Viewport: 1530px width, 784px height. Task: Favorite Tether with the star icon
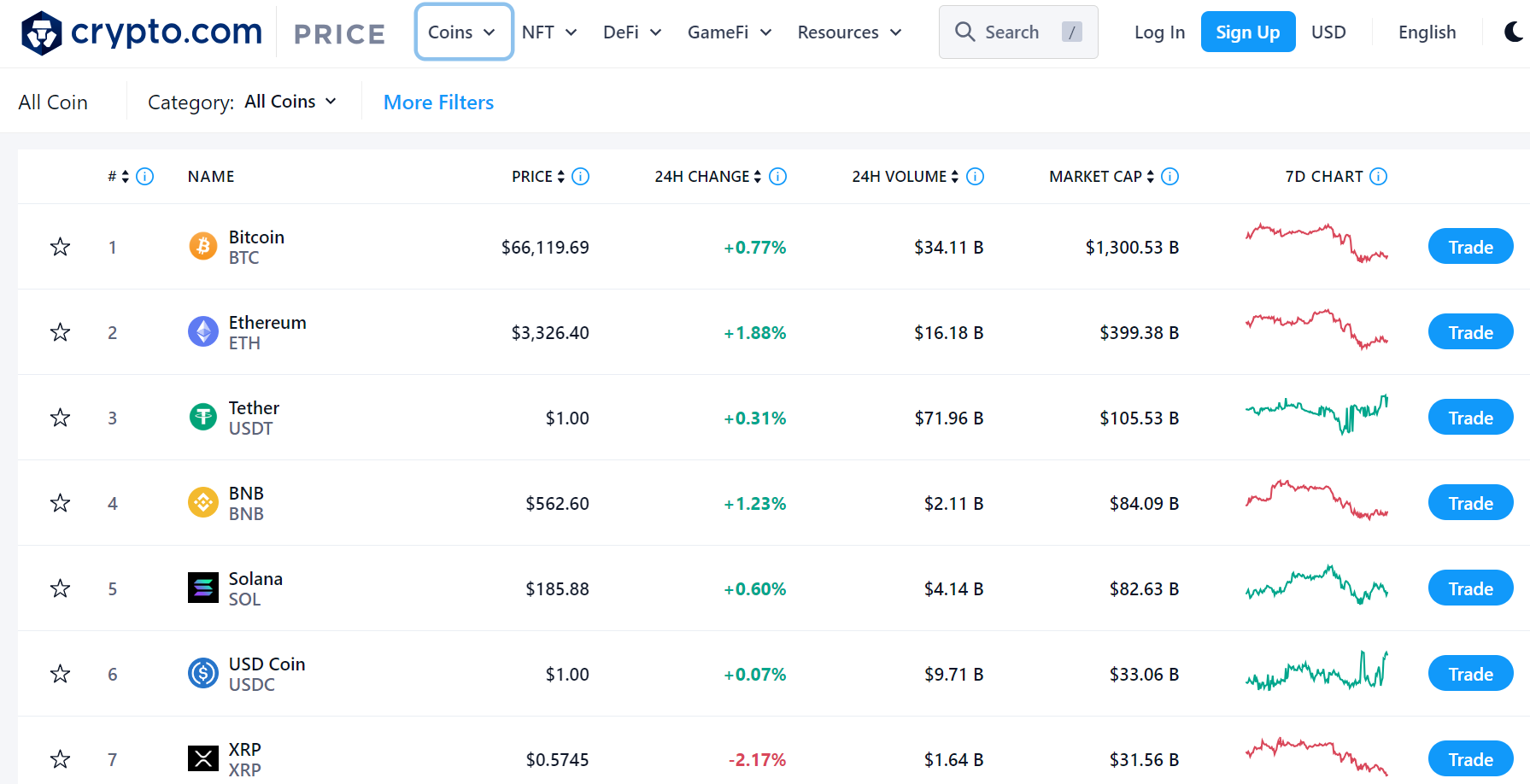(60, 418)
